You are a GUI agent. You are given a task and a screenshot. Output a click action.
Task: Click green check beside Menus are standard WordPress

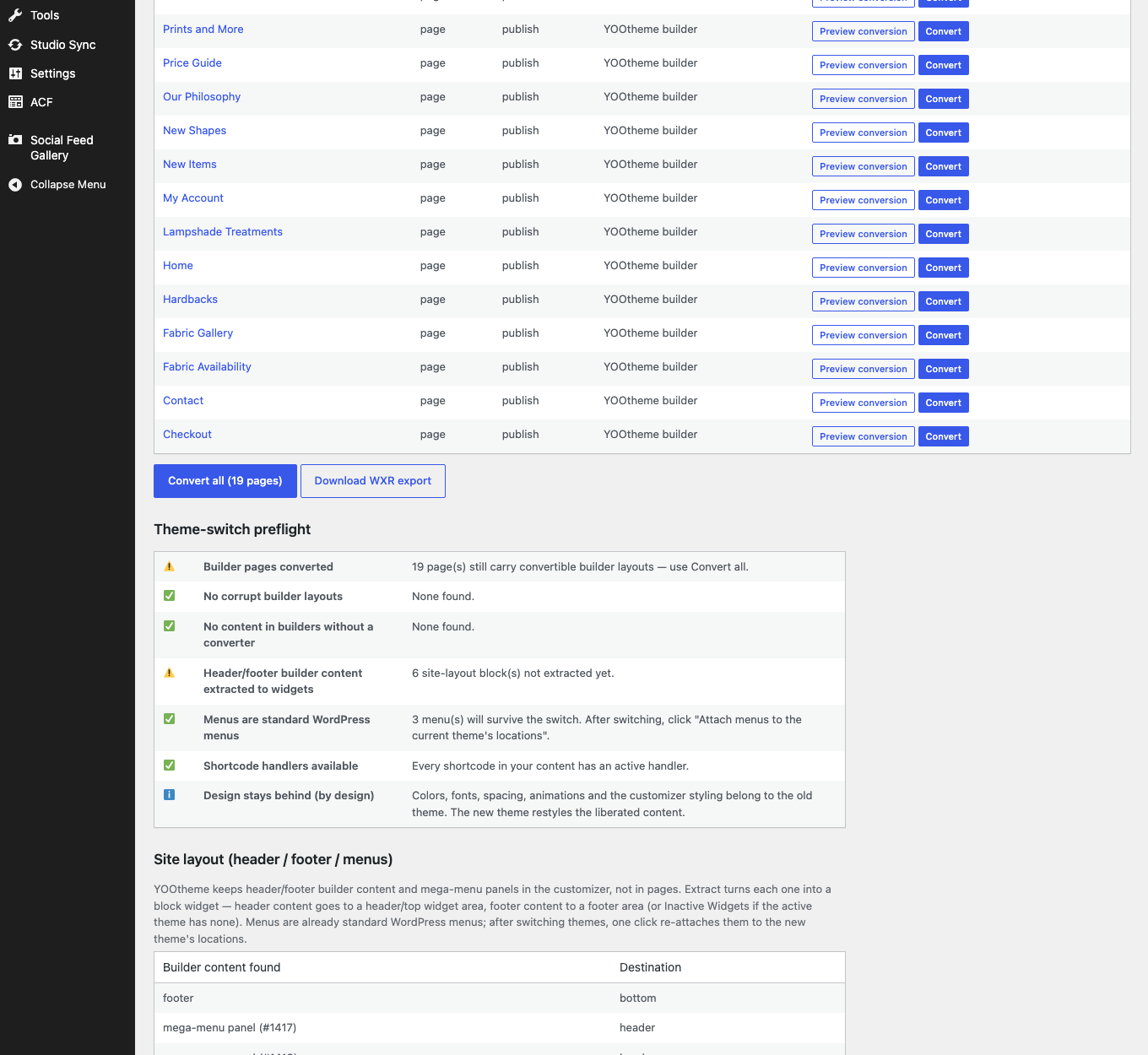pyautogui.click(x=169, y=719)
